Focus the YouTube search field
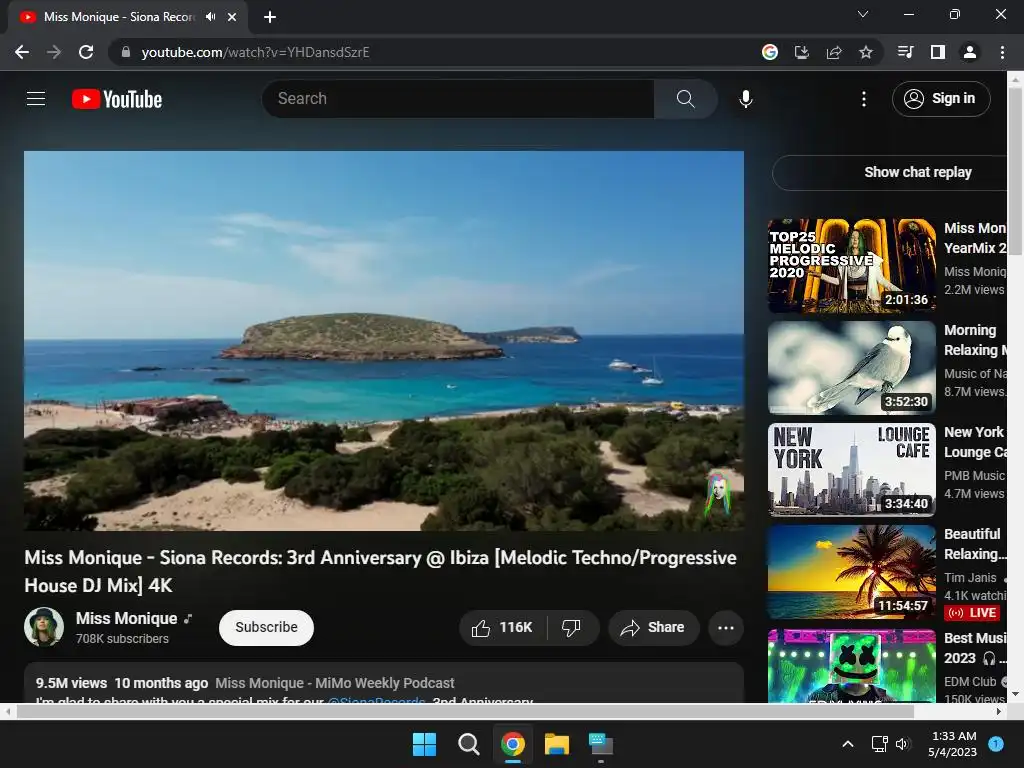 (458, 99)
